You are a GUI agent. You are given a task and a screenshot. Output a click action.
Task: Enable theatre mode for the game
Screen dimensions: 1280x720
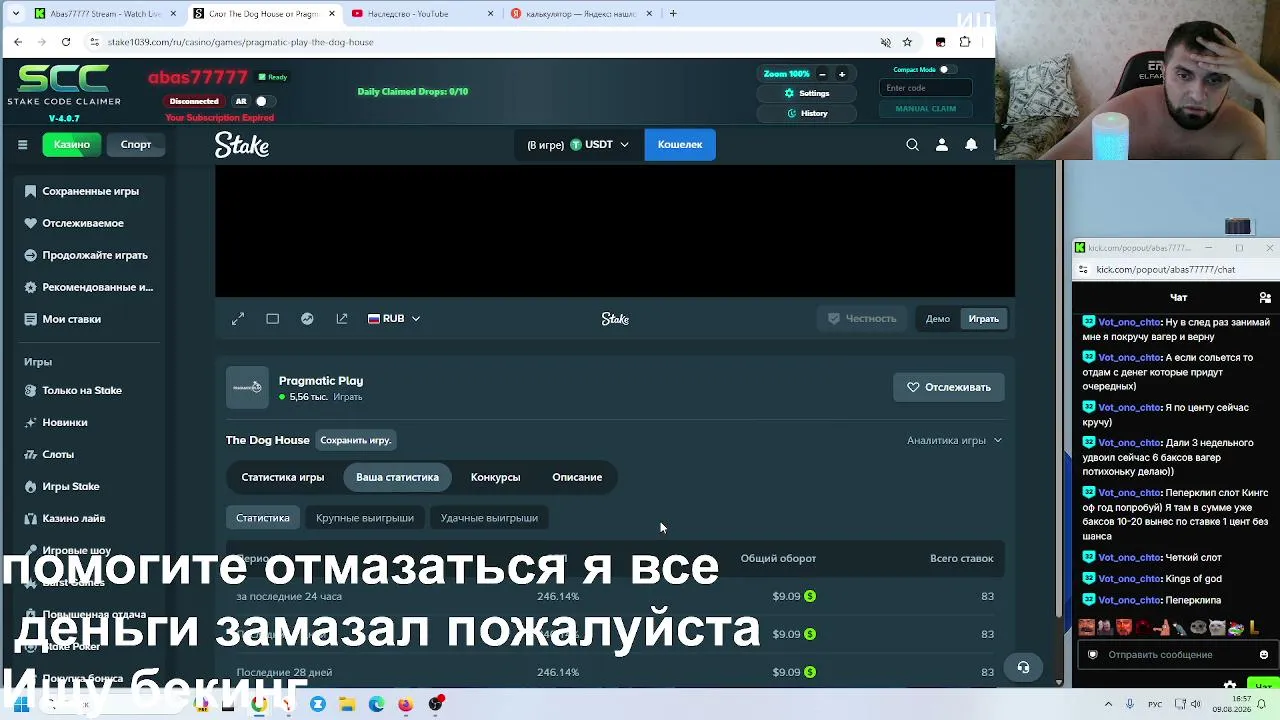(272, 319)
